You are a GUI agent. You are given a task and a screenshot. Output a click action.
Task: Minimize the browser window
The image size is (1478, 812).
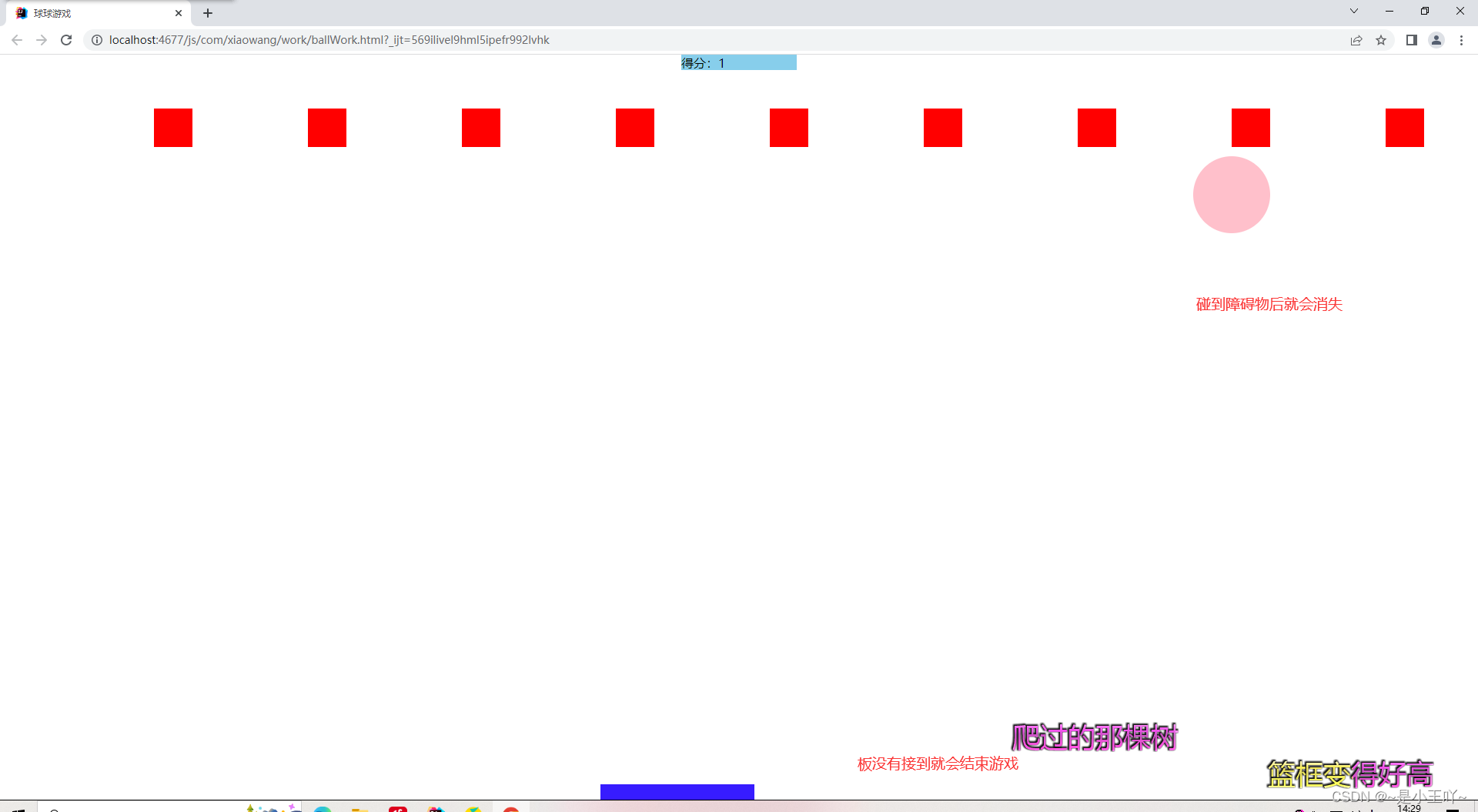point(1389,11)
